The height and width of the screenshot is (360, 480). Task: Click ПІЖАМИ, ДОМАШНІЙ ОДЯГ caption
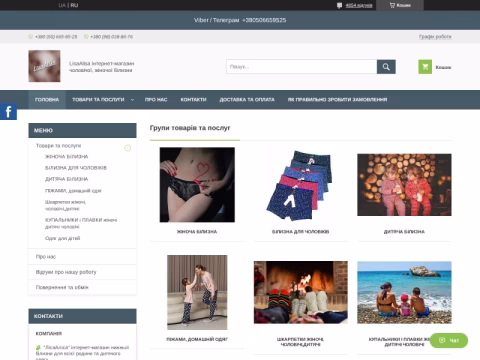197,339
